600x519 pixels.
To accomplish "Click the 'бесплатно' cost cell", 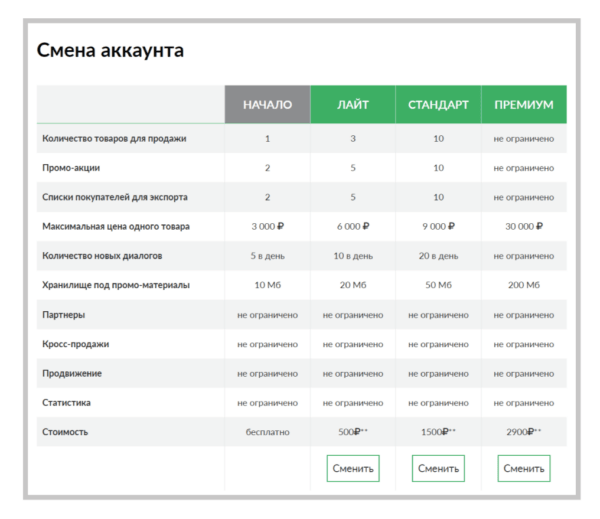I will pyautogui.click(x=267, y=432).
